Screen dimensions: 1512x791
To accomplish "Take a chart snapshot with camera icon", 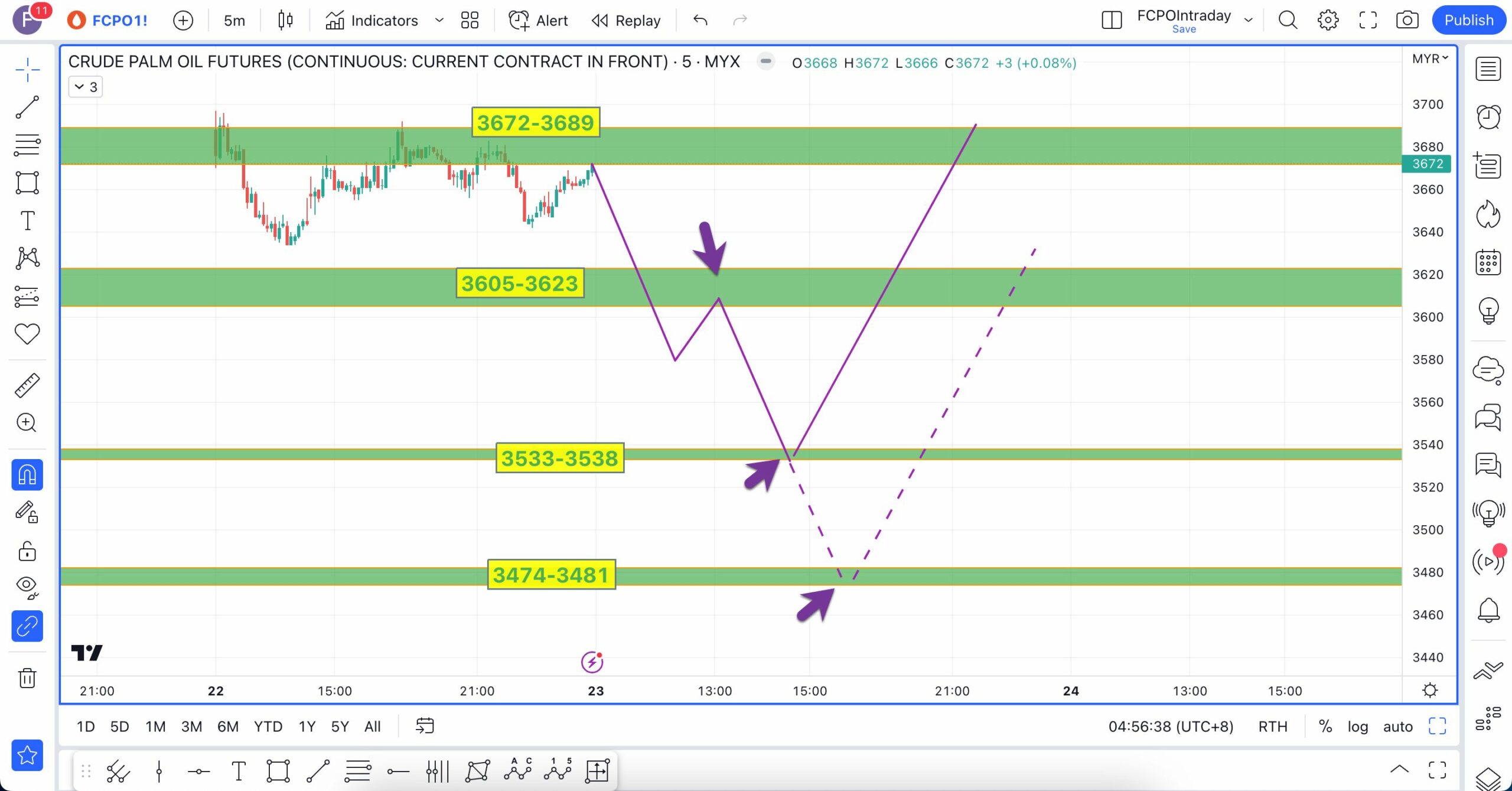I will coord(1407,20).
